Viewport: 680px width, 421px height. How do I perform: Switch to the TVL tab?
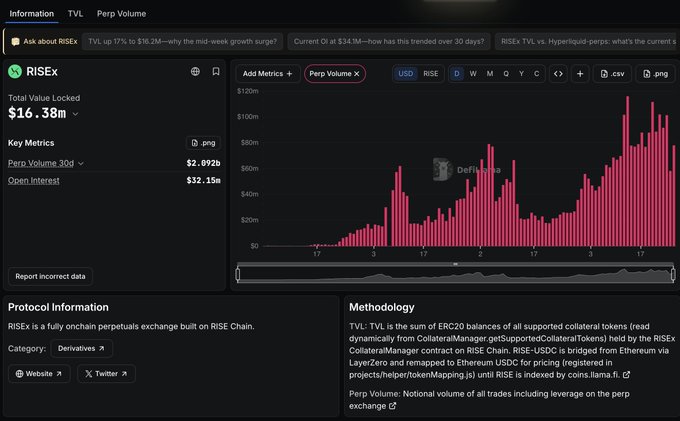click(75, 13)
